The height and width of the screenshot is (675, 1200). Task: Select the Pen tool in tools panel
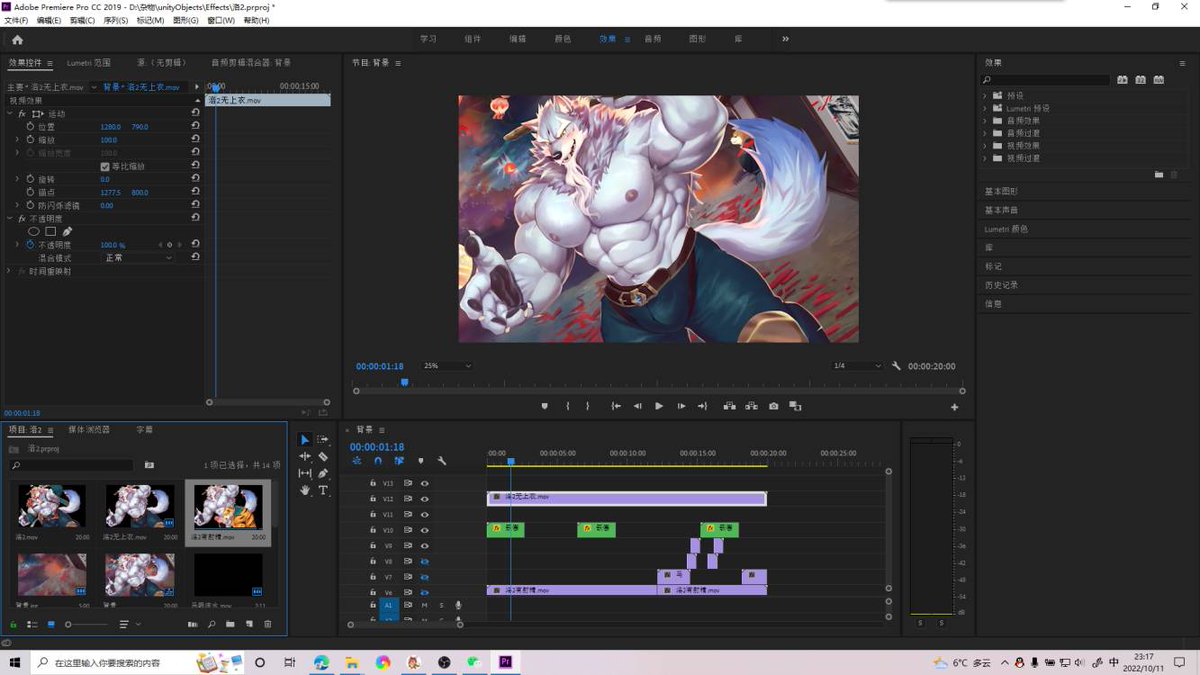click(323, 474)
